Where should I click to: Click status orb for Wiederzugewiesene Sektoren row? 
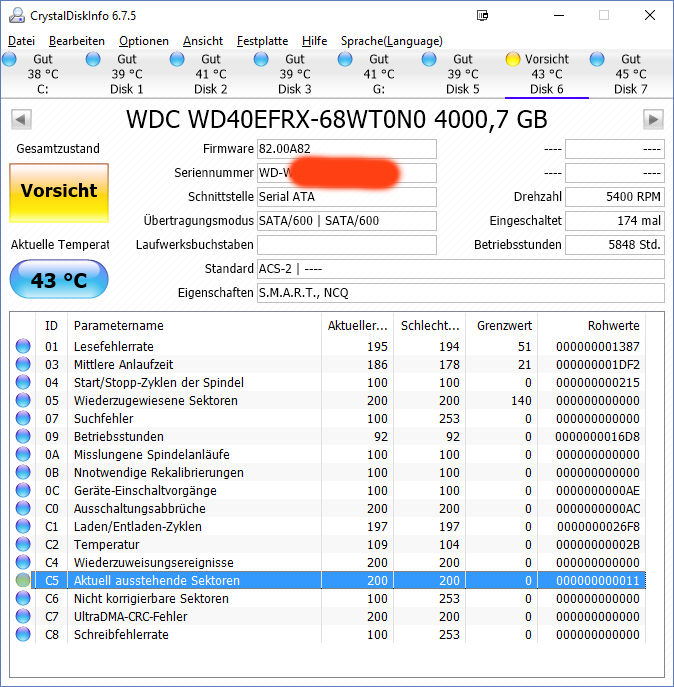tap(23, 400)
